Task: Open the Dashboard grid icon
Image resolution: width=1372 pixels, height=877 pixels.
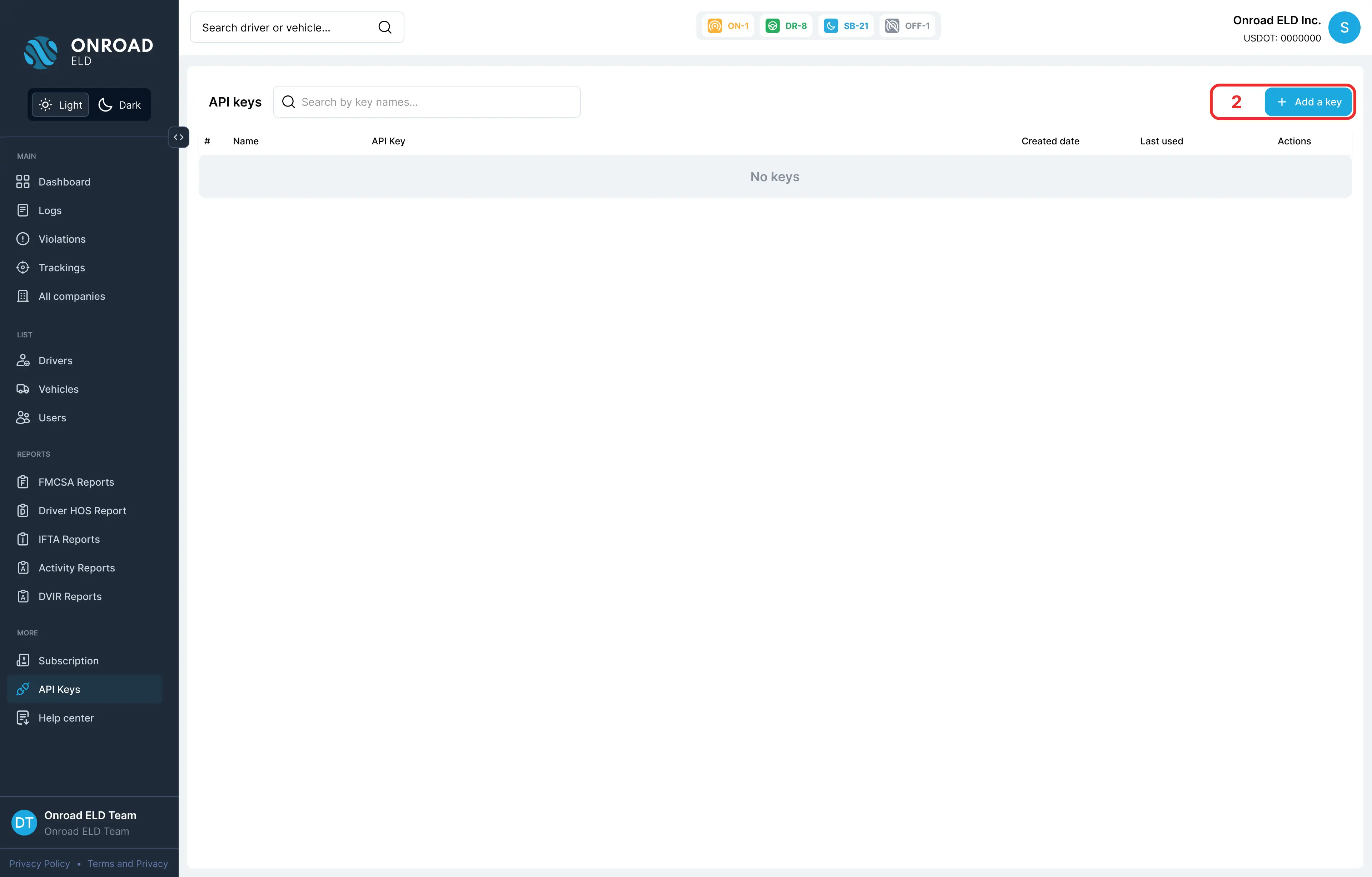Action: pos(23,182)
